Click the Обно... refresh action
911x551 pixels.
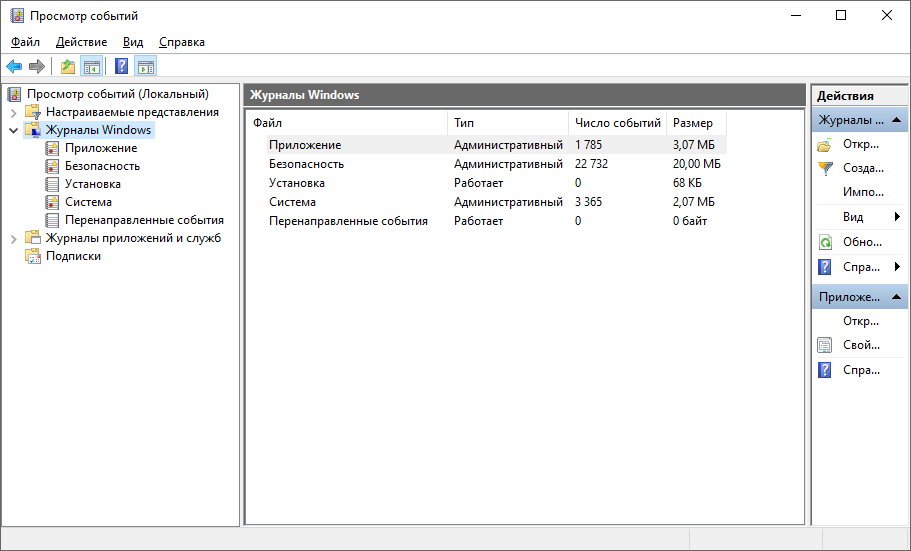(x=862, y=242)
